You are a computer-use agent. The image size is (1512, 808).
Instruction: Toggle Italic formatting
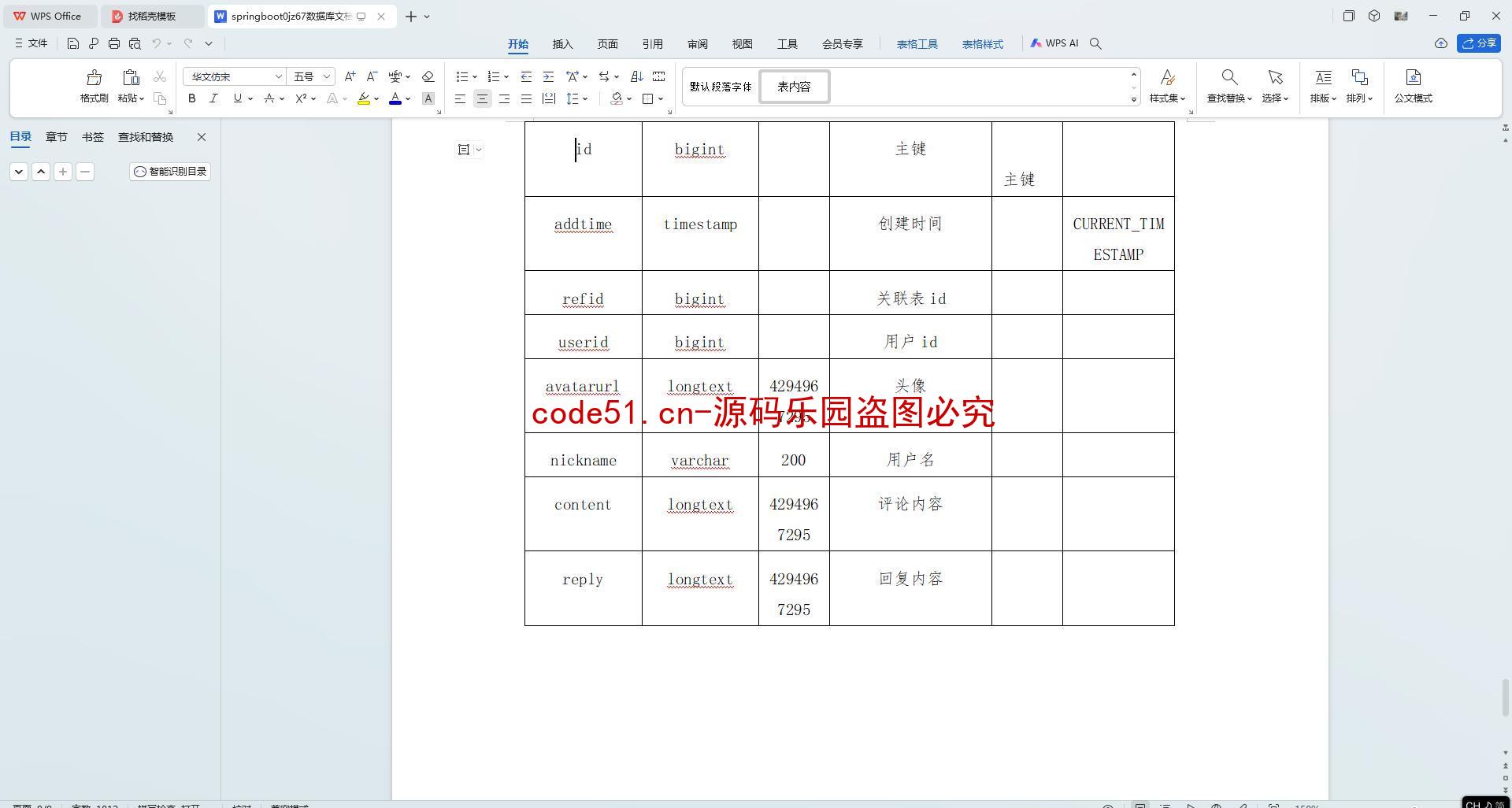(x=213, y=98)
